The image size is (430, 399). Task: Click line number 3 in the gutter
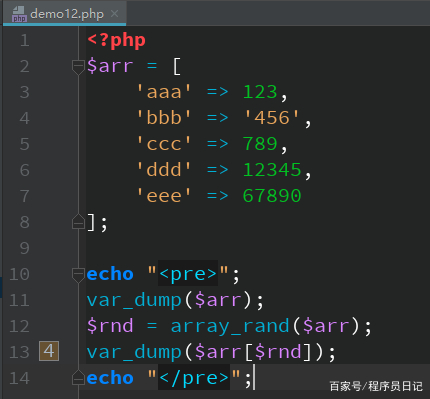click(25, 92)
